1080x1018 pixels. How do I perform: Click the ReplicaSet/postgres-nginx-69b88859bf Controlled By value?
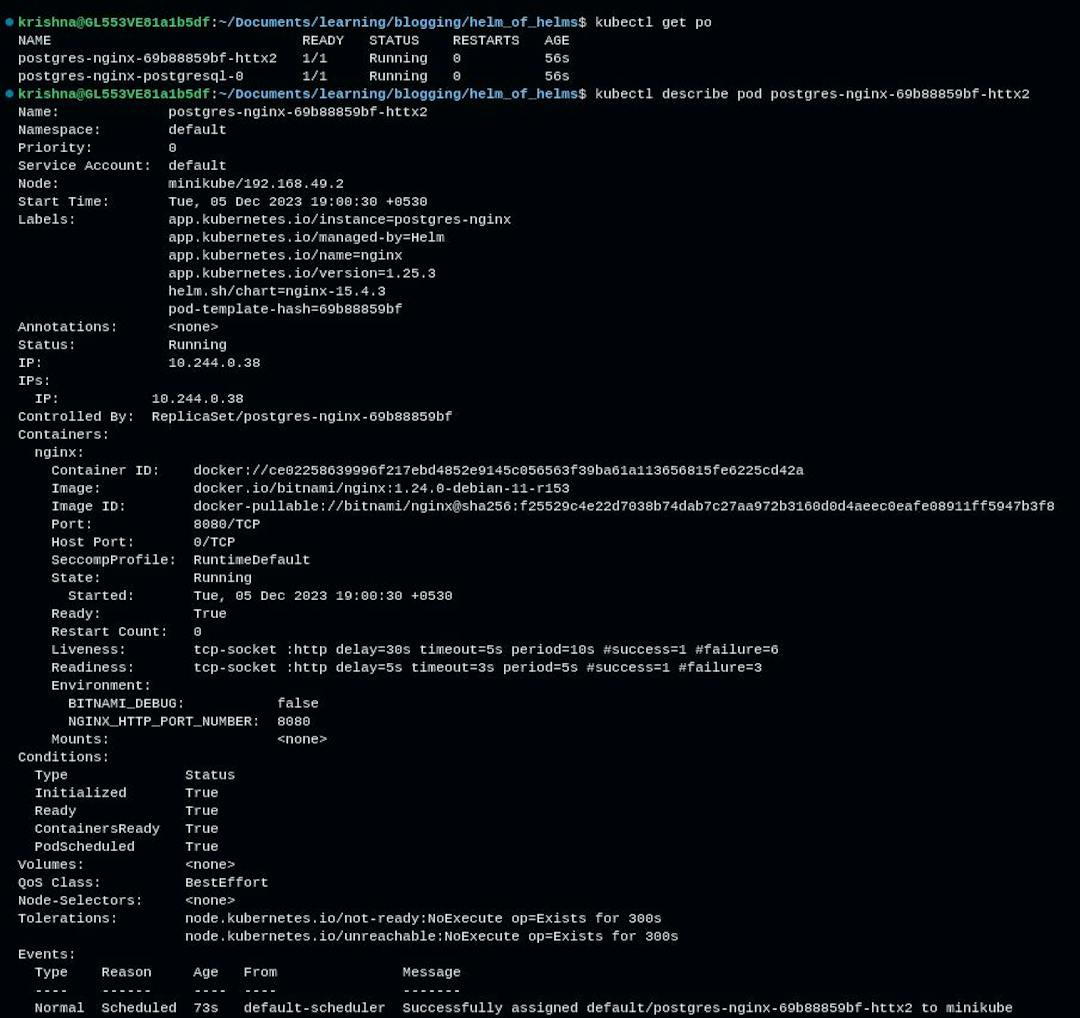[x=301, y=417]
